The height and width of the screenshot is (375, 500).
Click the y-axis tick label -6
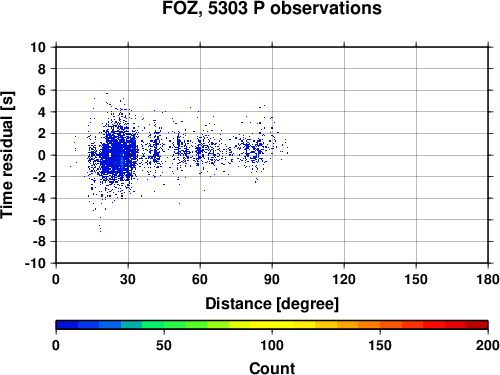tap(39, 220)
